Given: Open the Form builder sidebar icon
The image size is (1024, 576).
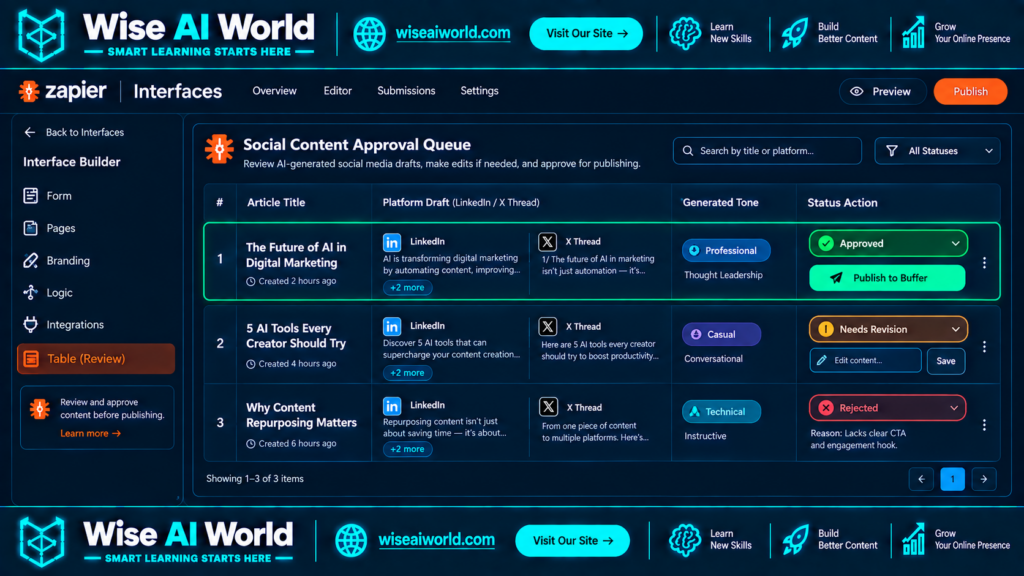Looking at the screenshot, I should tap(31, 195).
